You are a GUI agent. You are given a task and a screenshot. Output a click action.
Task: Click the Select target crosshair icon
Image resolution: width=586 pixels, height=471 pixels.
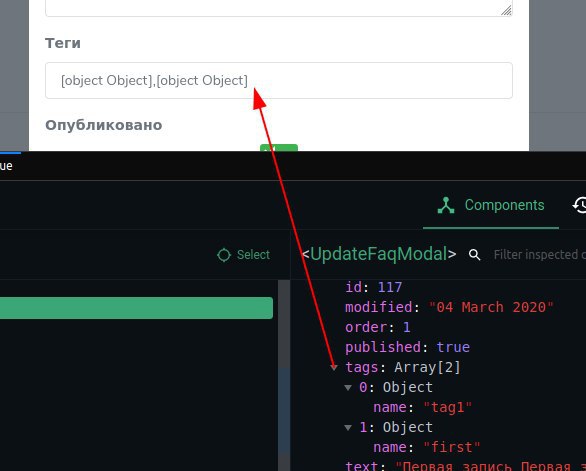pos(224,255)
